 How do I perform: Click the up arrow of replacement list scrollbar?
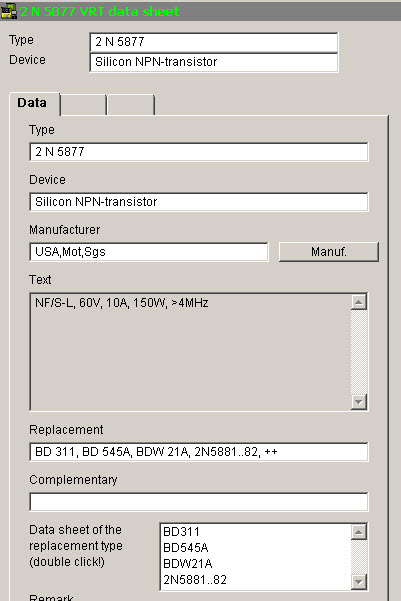coord(359,532)
